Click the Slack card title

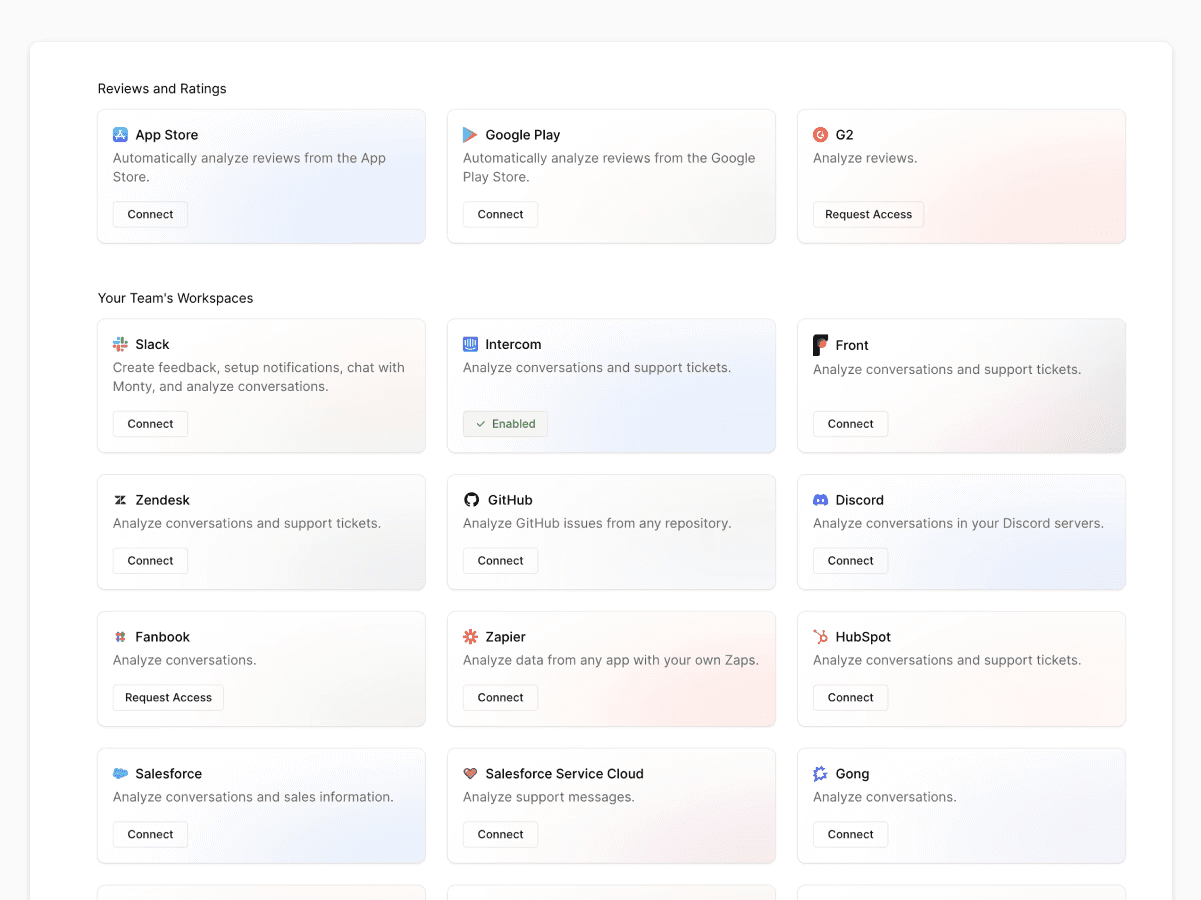coord(153,344)
